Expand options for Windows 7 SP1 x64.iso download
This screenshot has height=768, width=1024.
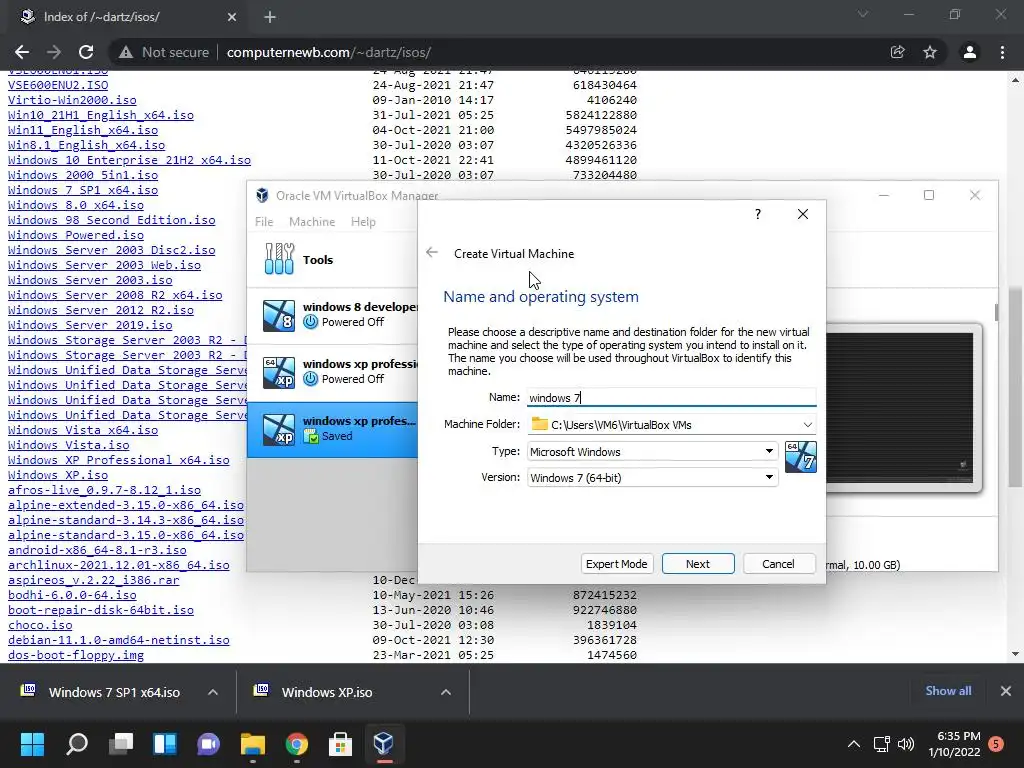pos(213,692)
